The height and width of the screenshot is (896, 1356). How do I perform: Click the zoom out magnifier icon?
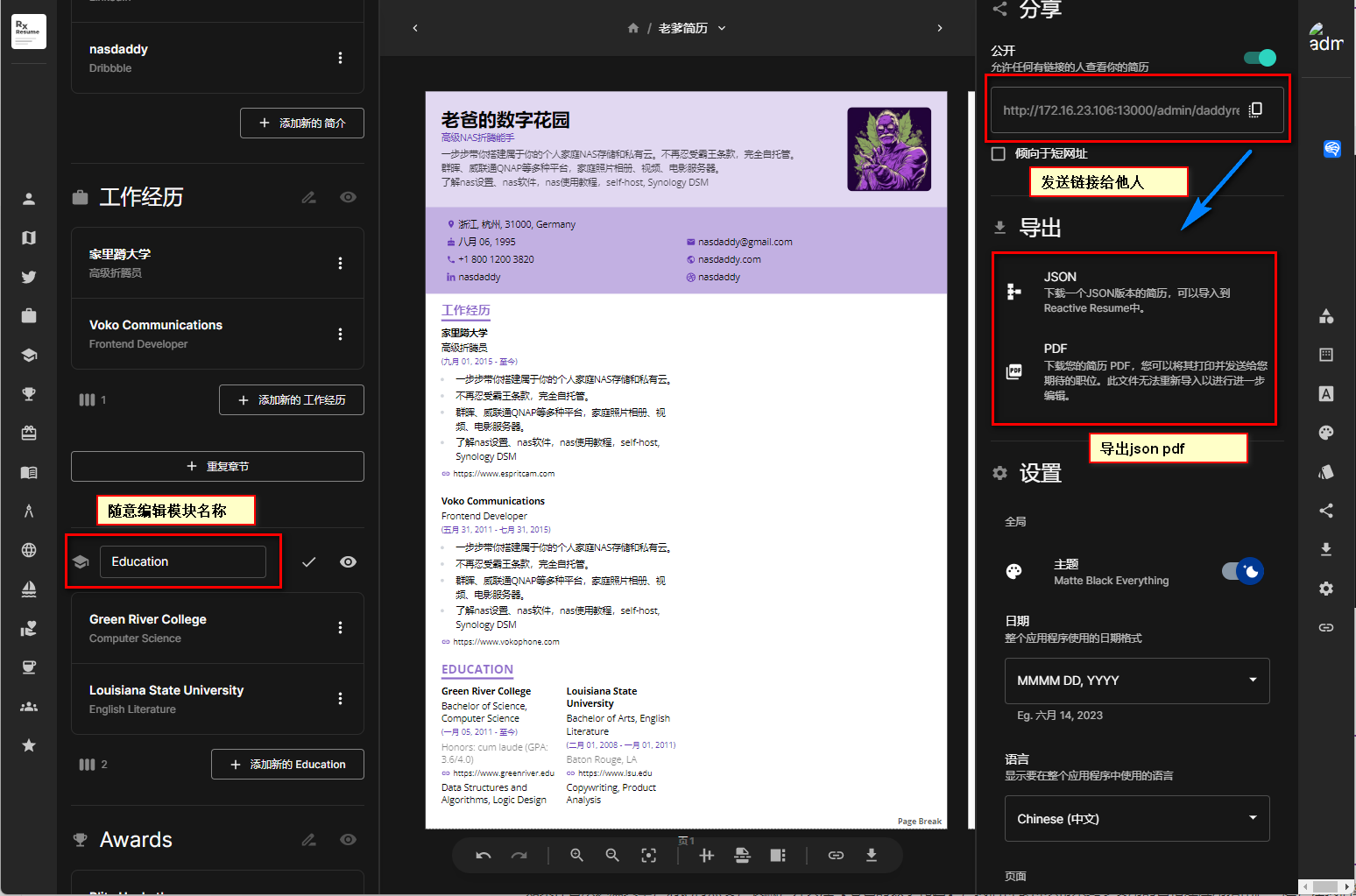point(612,856)
